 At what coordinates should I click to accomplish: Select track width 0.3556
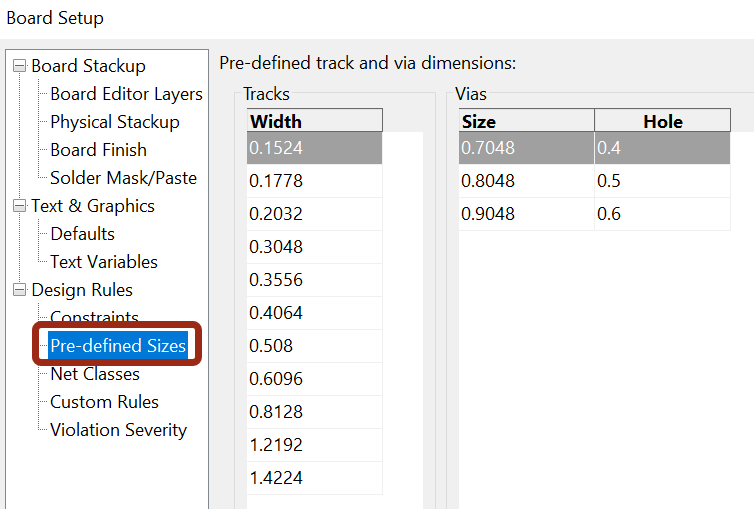coord(314,280)
